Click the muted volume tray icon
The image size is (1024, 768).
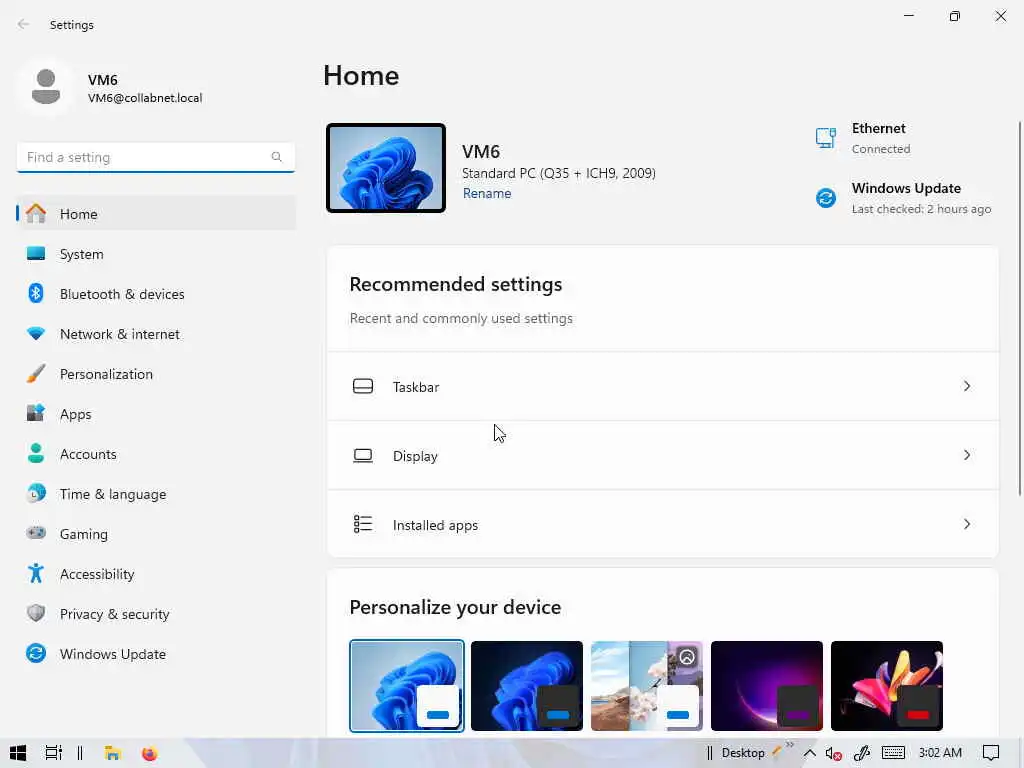833,754
